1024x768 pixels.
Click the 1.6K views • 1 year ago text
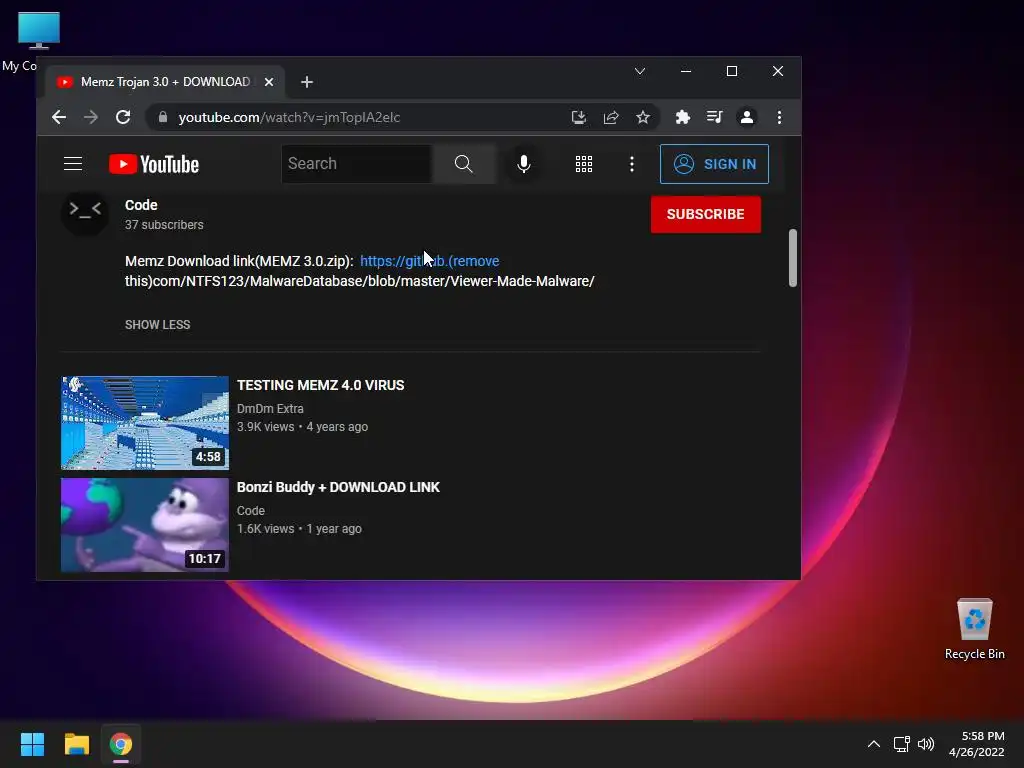tap(299, 529)
